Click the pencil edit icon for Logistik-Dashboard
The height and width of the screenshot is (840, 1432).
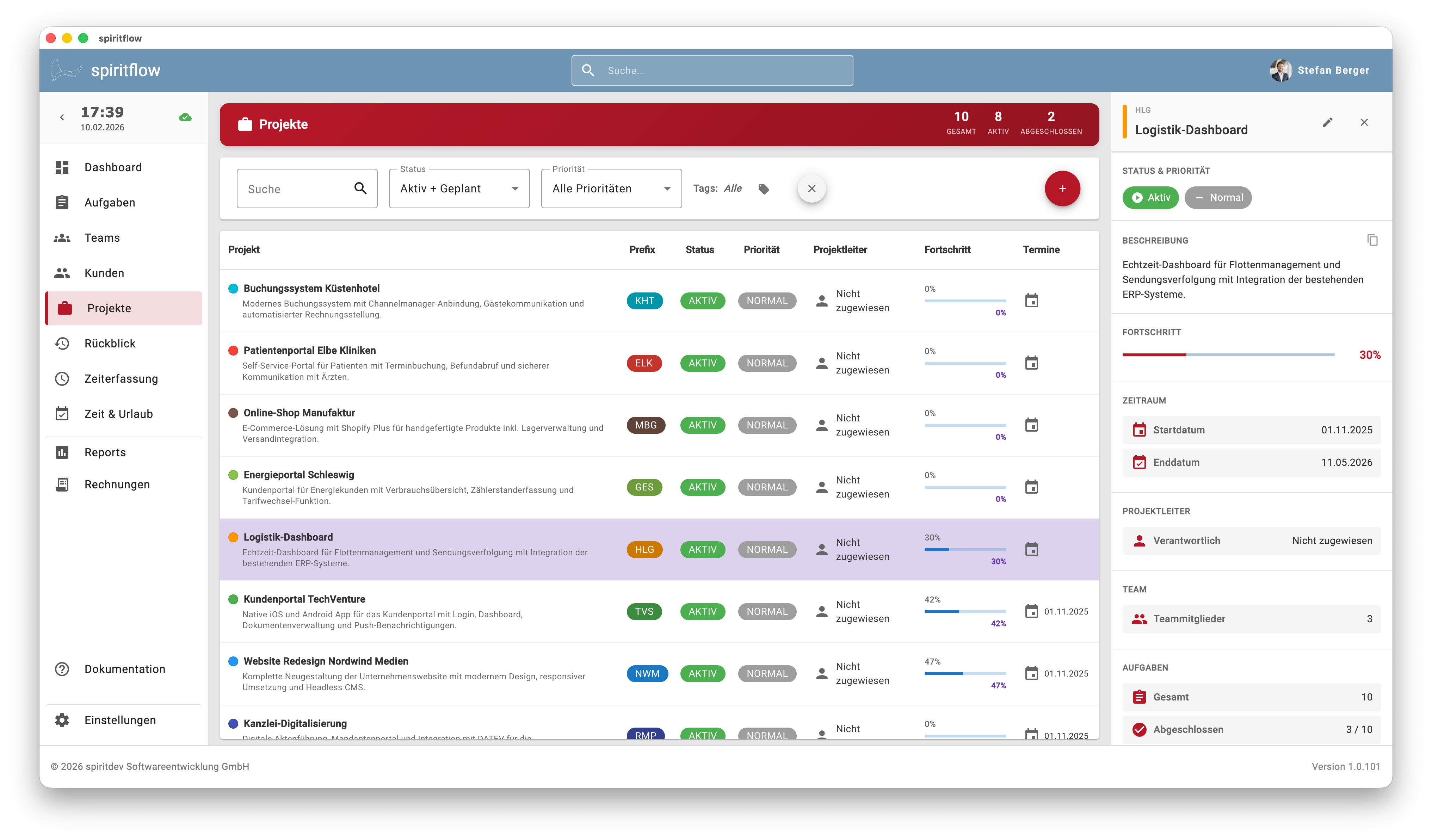tap(1327, 123)
